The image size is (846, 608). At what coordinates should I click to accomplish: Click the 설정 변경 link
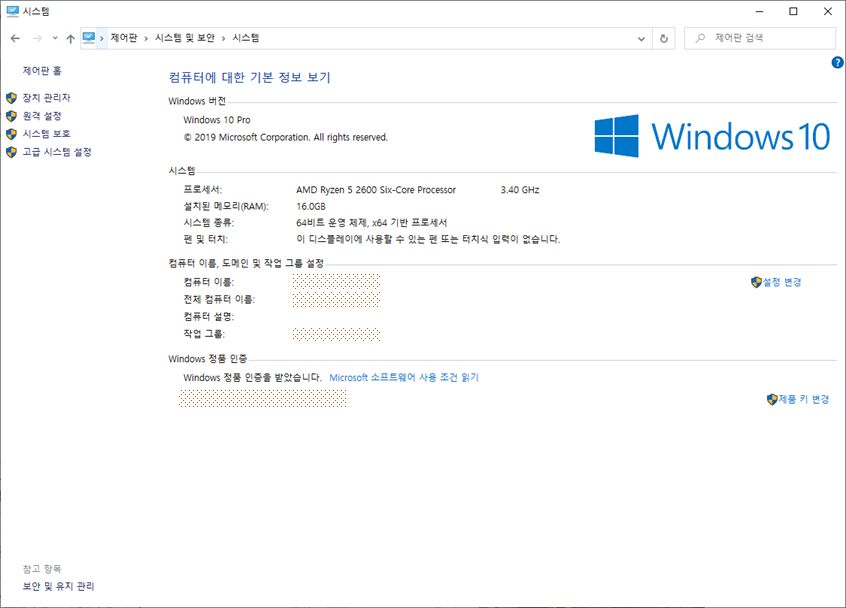point(782,282)
